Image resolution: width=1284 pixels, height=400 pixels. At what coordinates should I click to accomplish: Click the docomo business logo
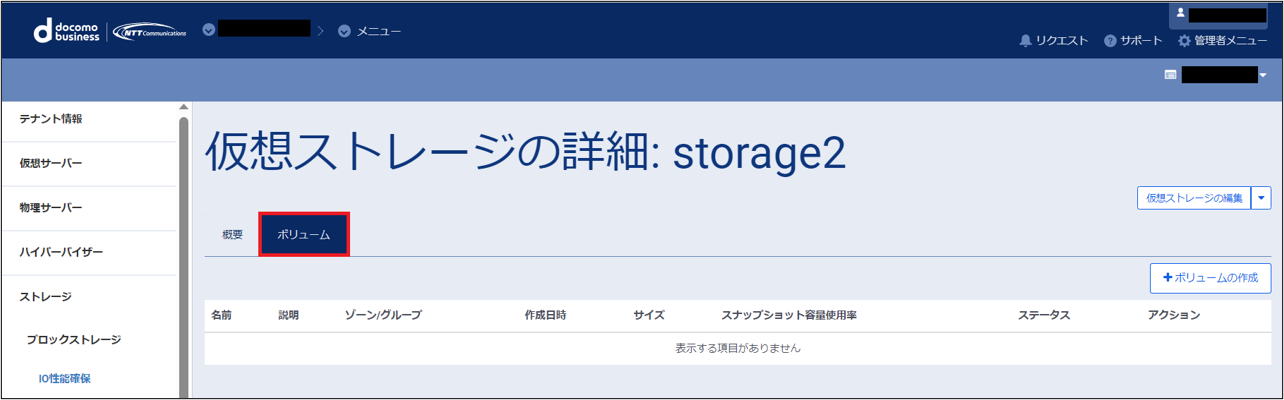pyautogui.click(x=66, y=30)
